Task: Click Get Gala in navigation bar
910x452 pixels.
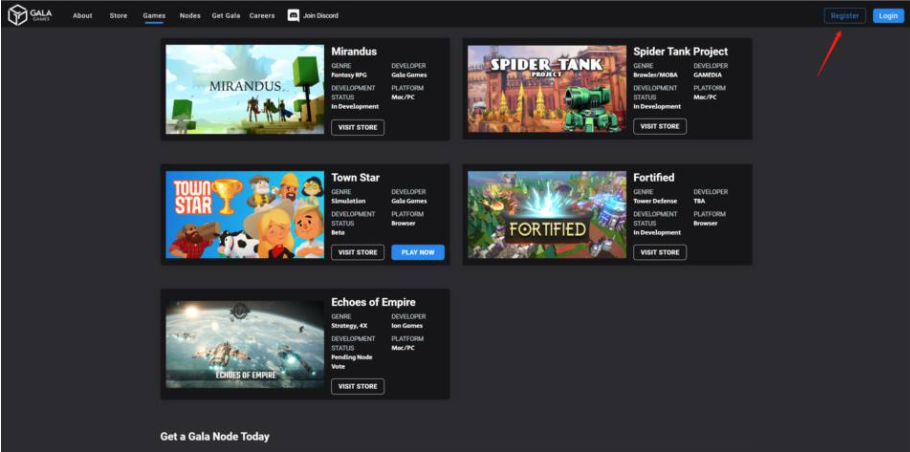Action: [x=225, y=16]
